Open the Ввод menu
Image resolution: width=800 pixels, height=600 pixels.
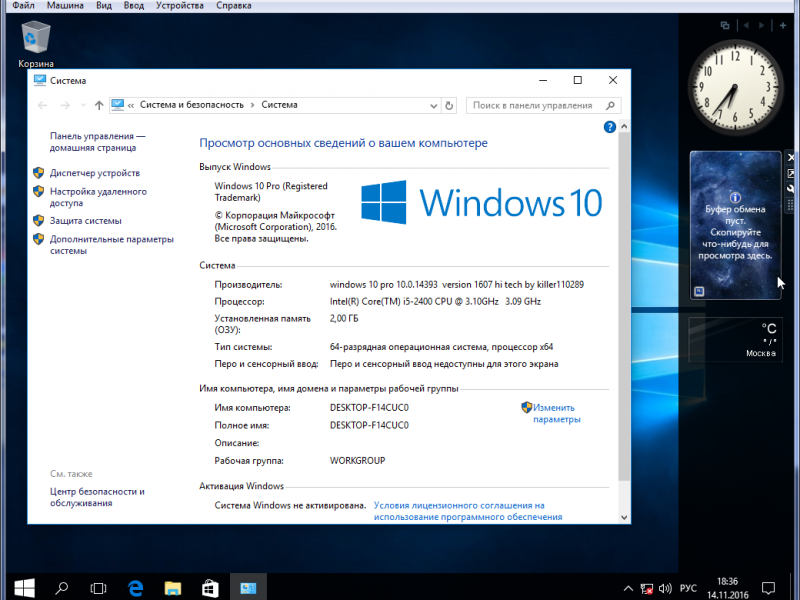[134, 6]
